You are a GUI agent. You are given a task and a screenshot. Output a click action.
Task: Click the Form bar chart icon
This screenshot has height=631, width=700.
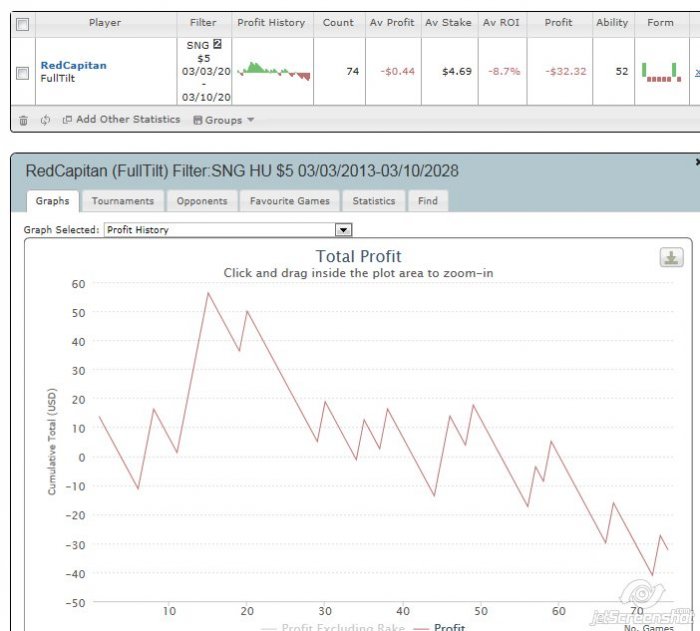(x=660, y=71)
